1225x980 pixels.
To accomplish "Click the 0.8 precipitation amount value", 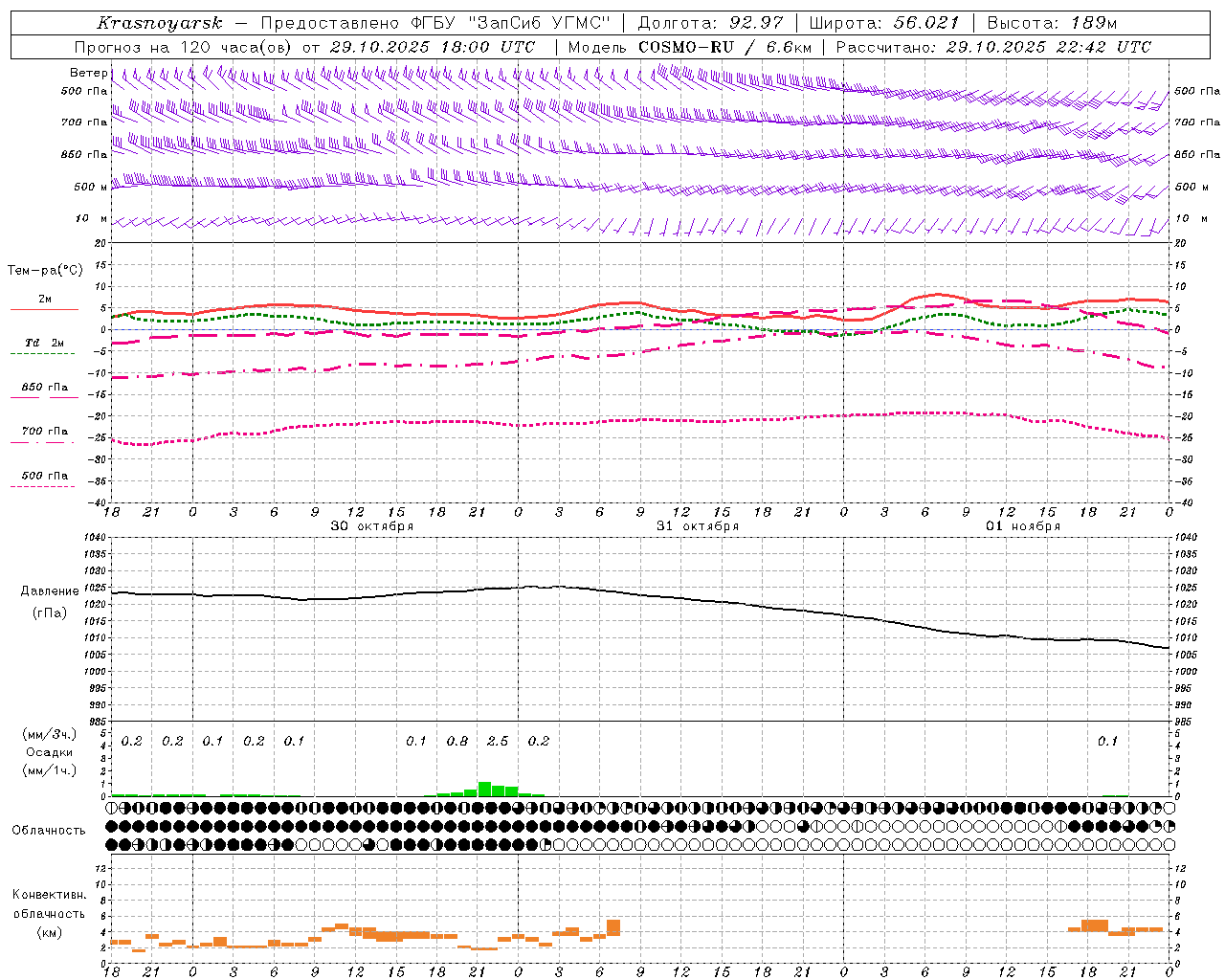I will tap(457, 742).
